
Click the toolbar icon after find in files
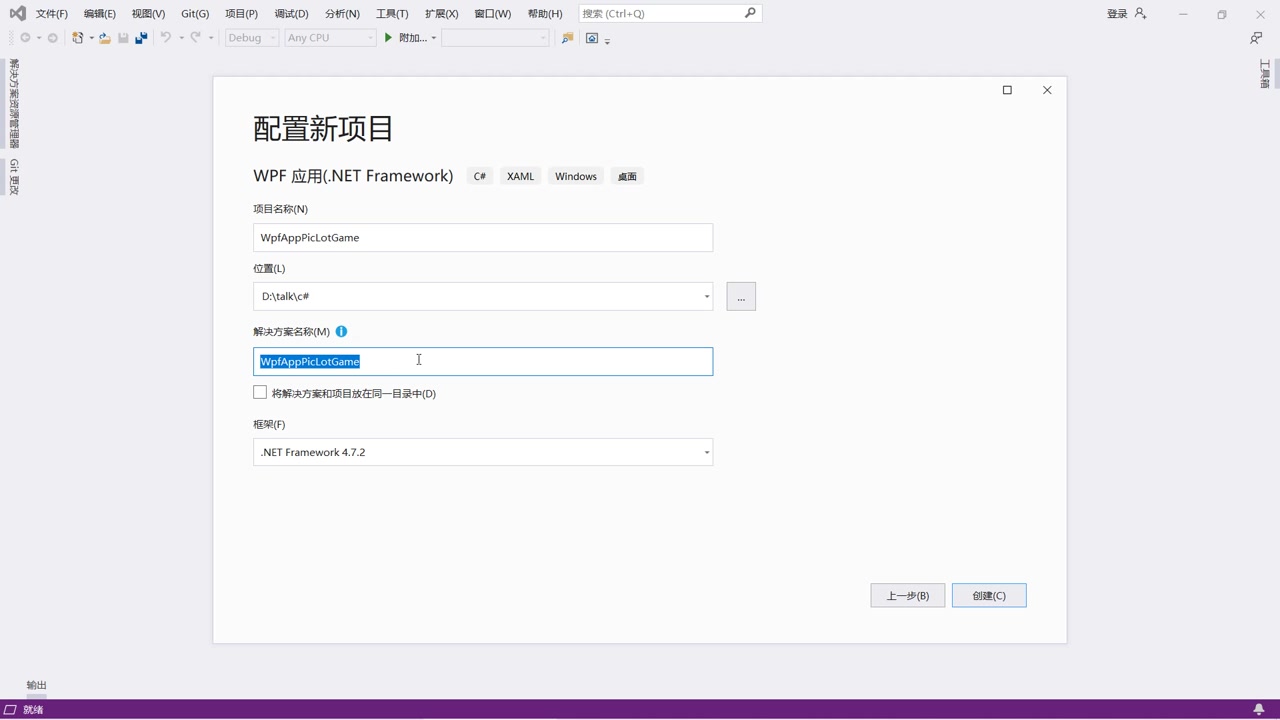coord(592,38)
